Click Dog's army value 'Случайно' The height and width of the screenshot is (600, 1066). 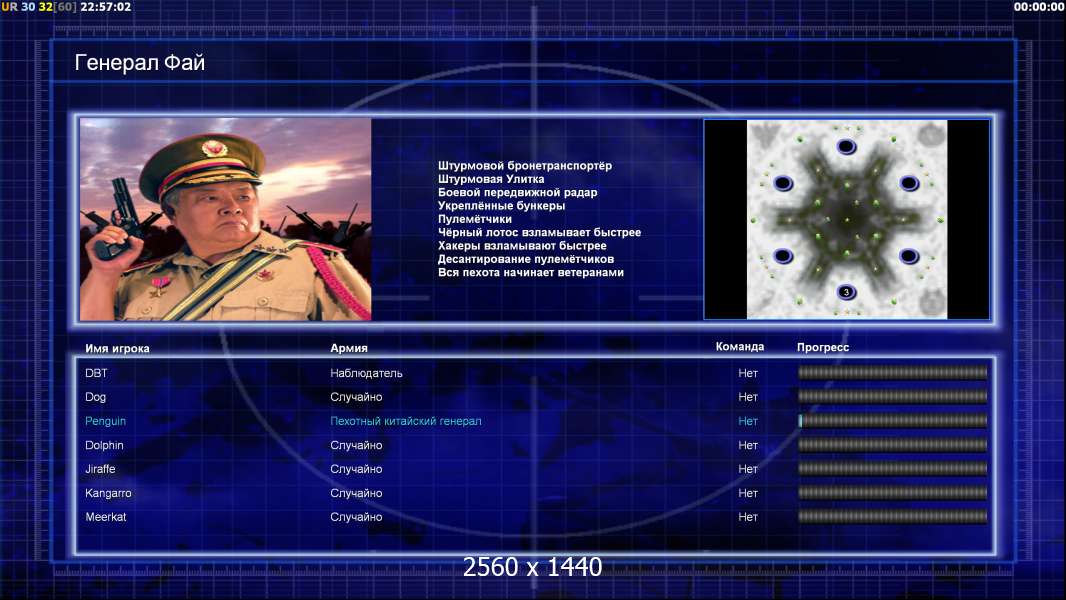coord(356,397)
